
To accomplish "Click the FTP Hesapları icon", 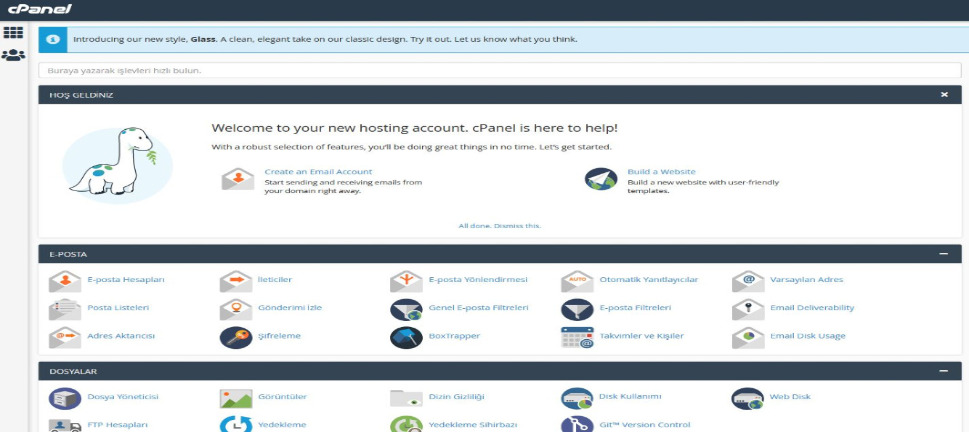I will [x=65, y=425].
